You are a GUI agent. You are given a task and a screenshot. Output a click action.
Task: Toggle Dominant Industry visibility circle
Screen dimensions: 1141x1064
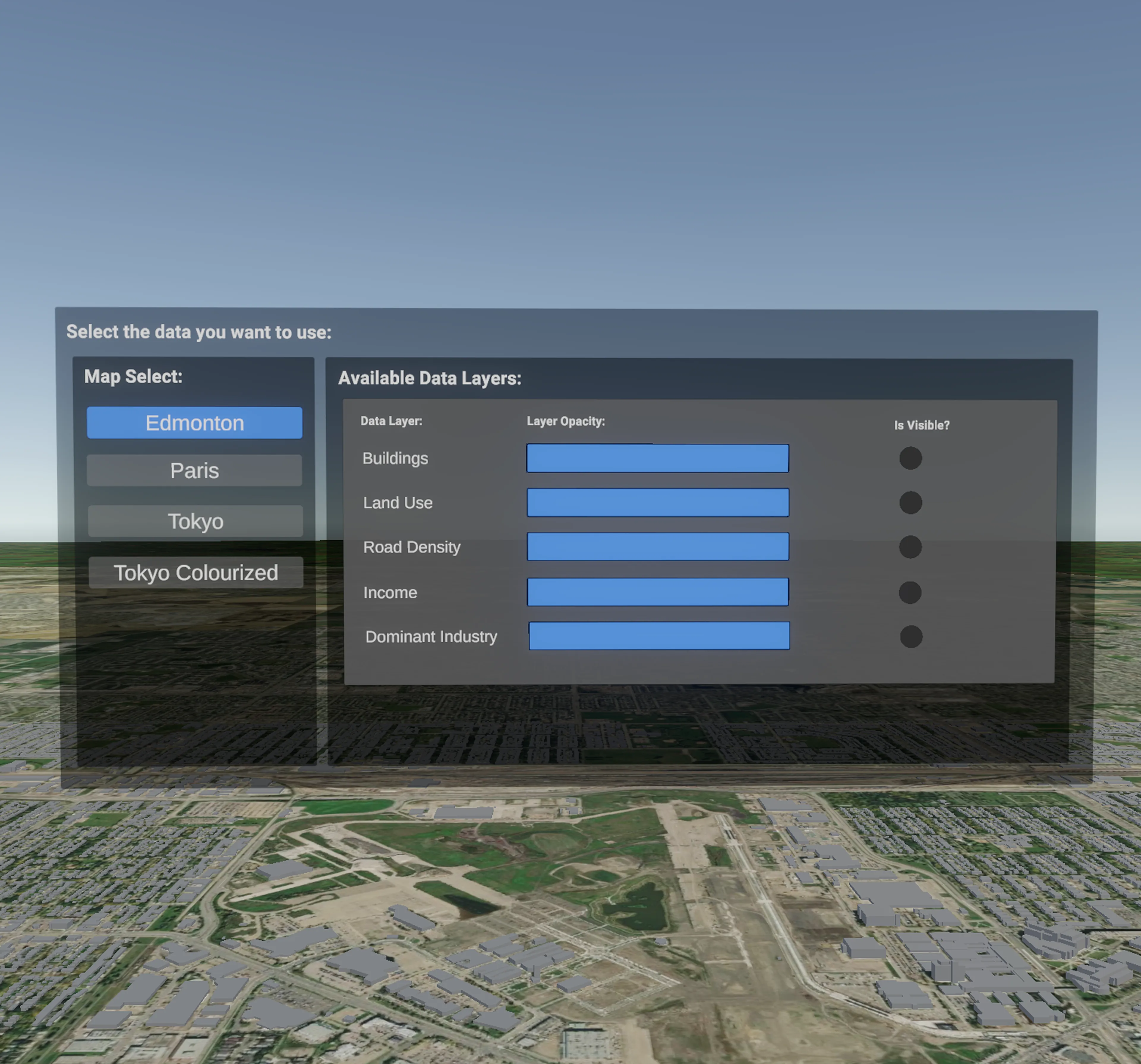tap(911, 636)
